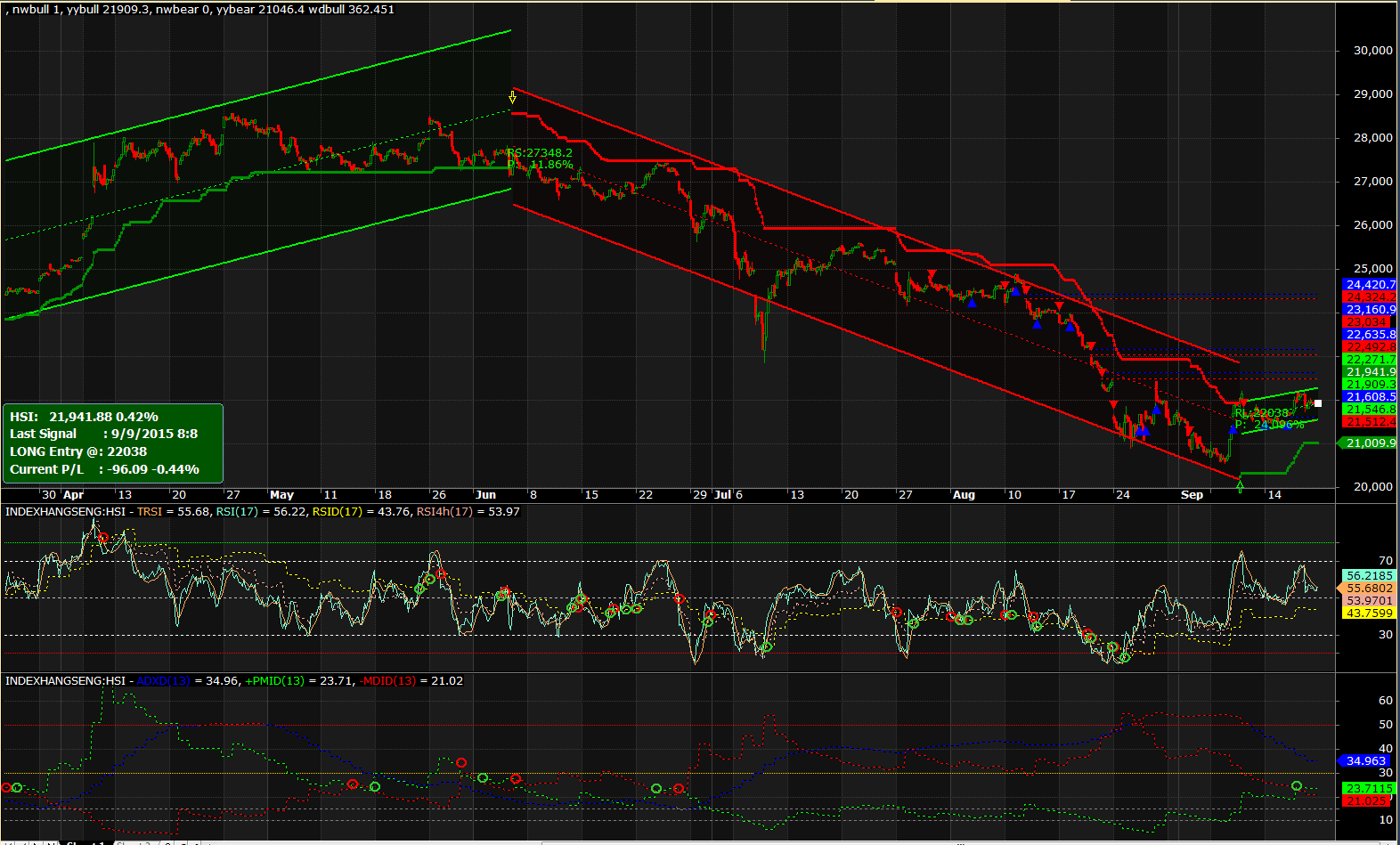
Task: Select the yellow 43.7599 RSI value tag
Action: click(1370, 613)
